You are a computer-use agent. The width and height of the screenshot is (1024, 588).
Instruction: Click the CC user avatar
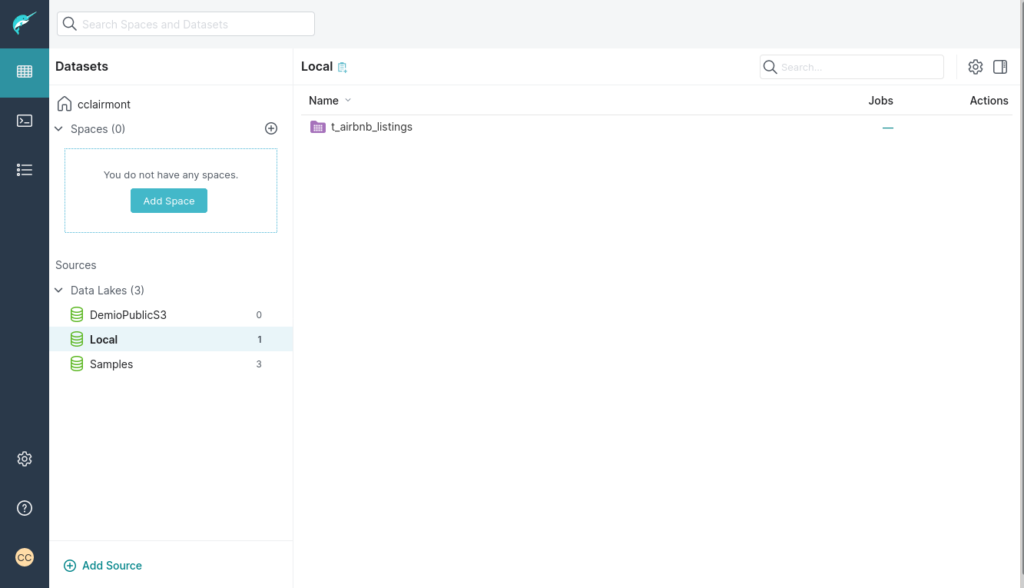(24, 557)
